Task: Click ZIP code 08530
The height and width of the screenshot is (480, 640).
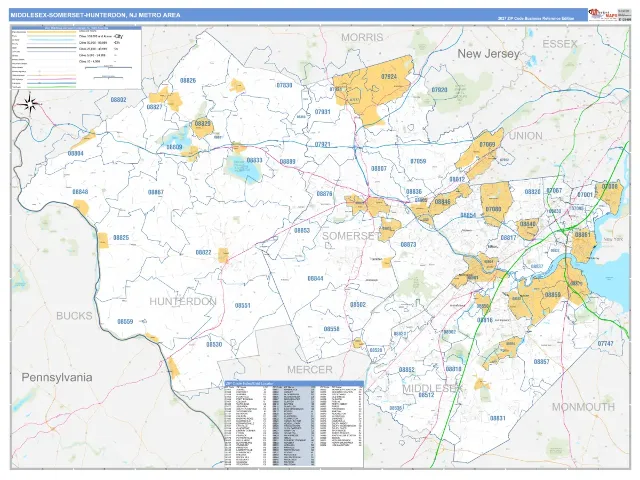Action: coord(214,344)
